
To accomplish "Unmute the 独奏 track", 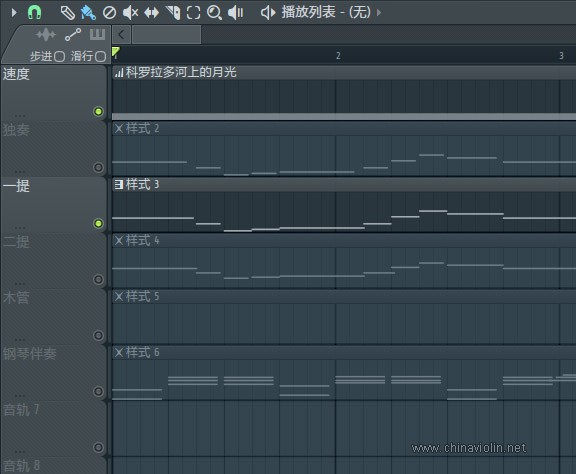I will (98, 168).
